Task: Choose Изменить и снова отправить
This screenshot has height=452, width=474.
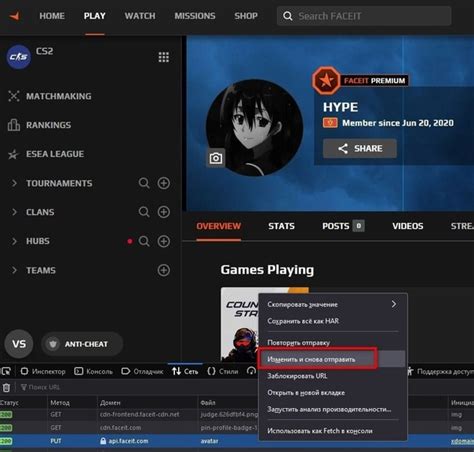Action: coord(333,359)
